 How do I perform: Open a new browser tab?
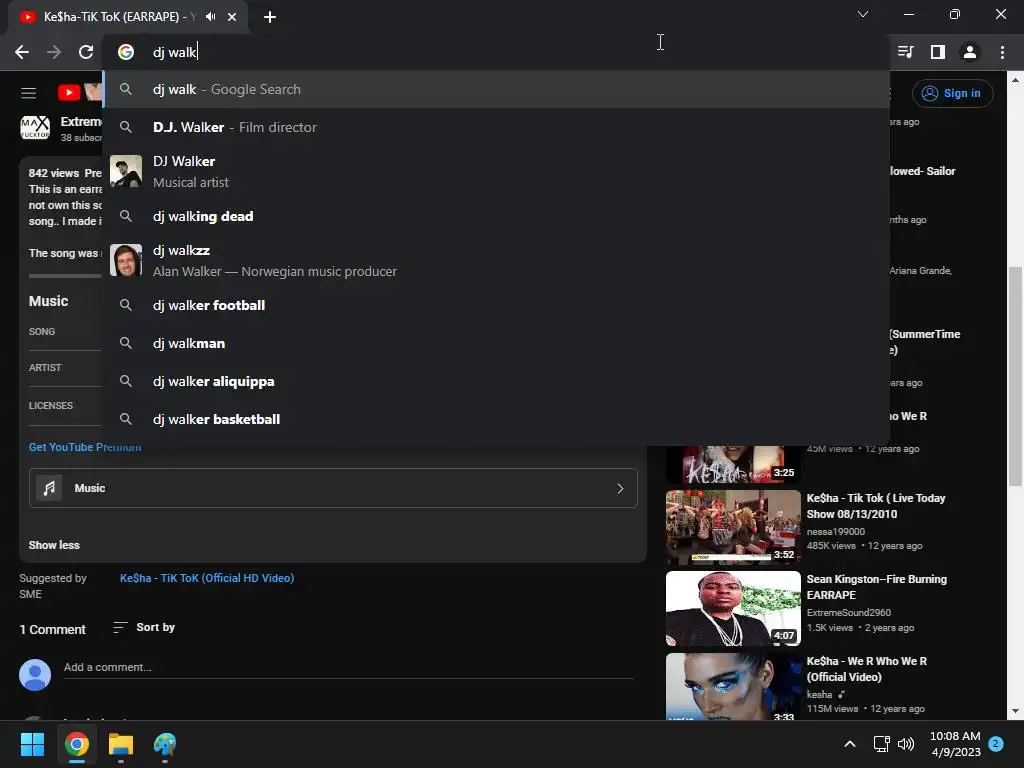[270, 17]
